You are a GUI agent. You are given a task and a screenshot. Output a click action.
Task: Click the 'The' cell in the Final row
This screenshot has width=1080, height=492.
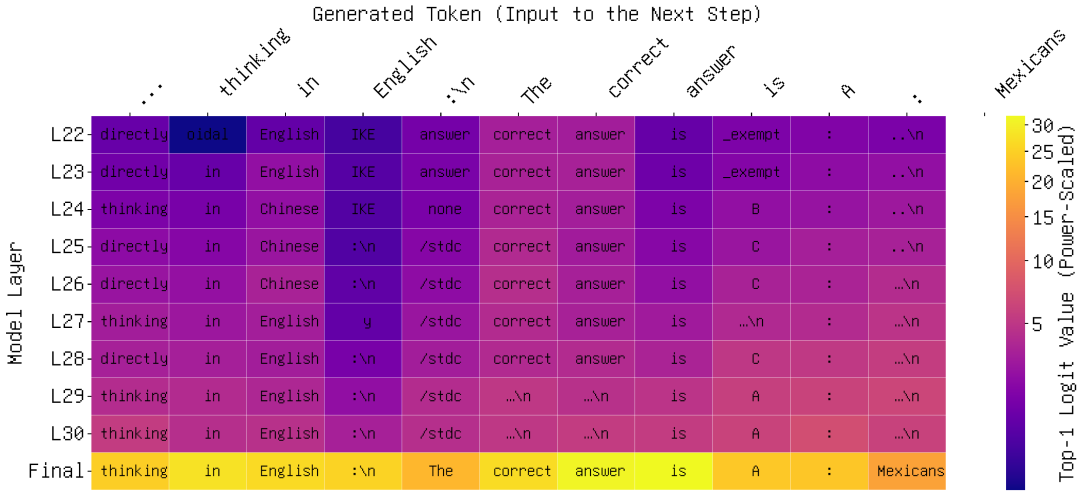point(441,471)
